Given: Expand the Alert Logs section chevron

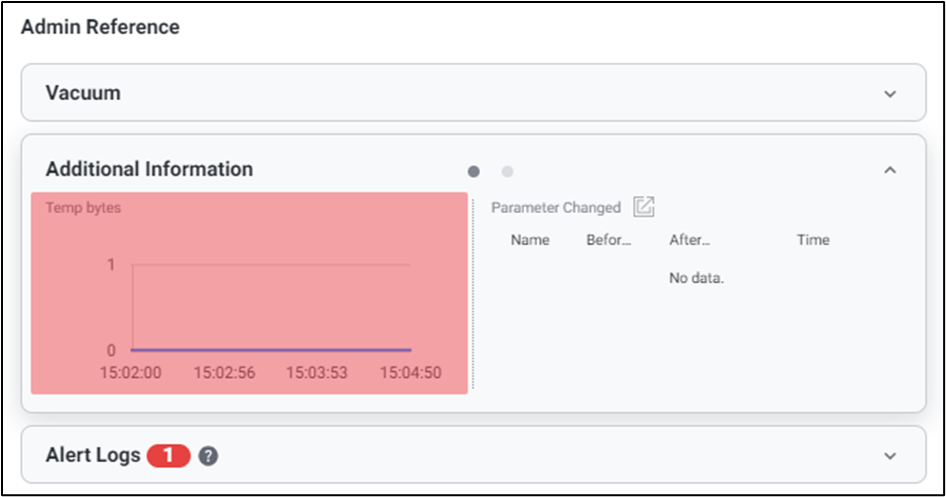Looking at the screenshot, I should 890,456.
